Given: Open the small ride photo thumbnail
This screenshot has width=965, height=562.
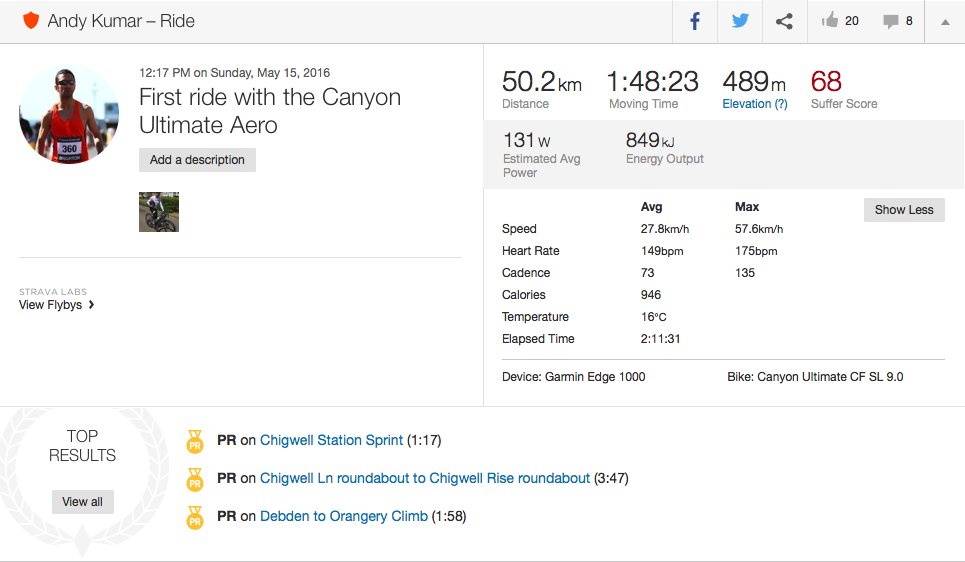Looking at the screenshot, I should (x=158, y=212).
